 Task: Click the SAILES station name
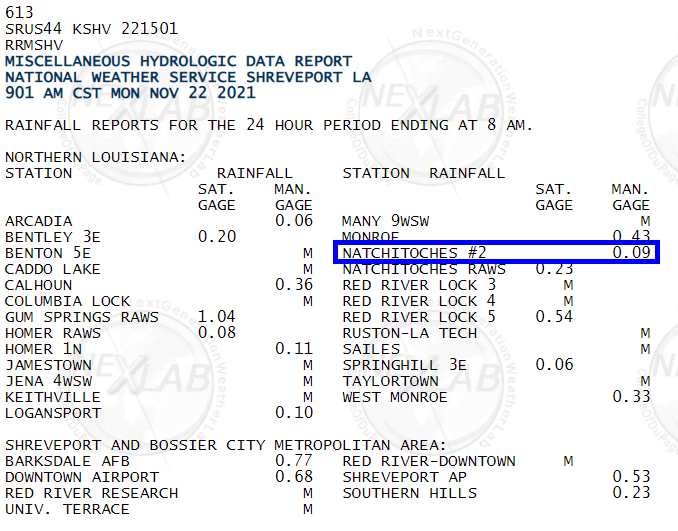[x=371, y=349]
